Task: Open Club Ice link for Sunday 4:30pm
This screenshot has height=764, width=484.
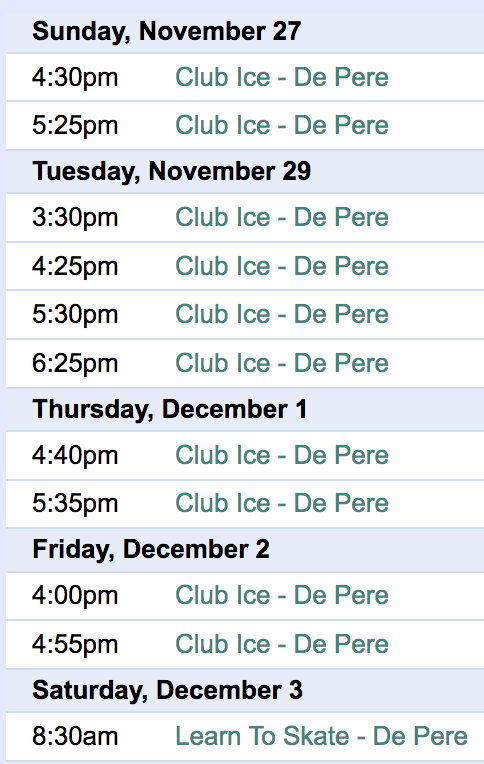Action: 282,77
